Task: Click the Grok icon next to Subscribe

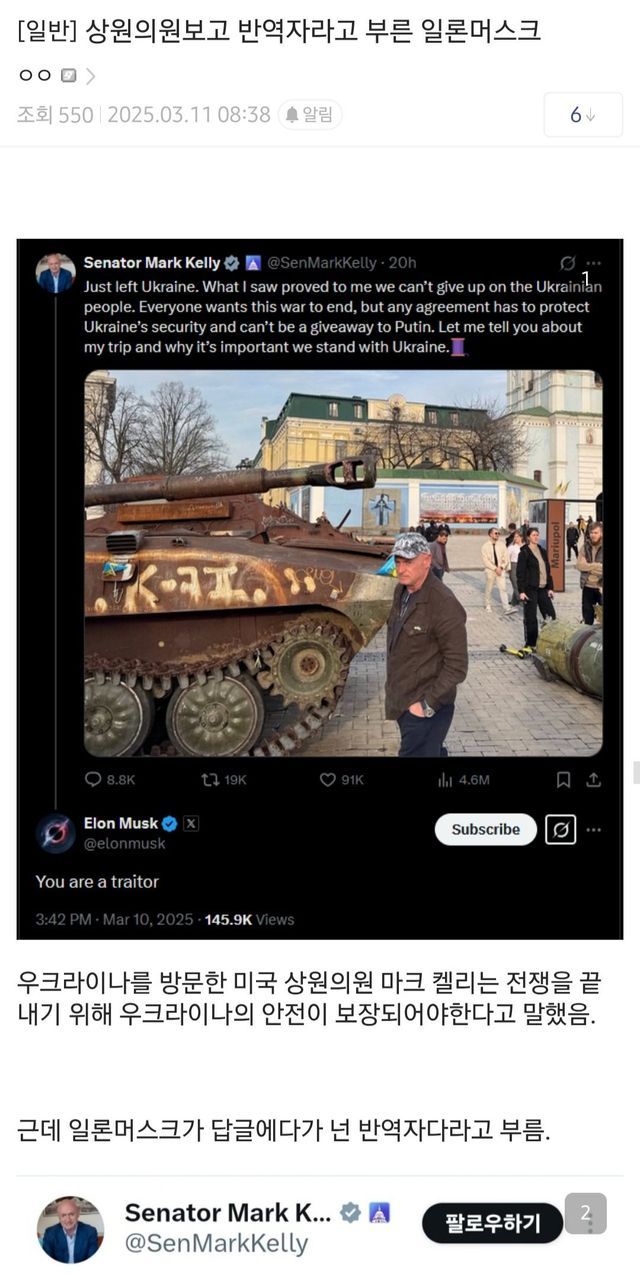Action: 561,829
